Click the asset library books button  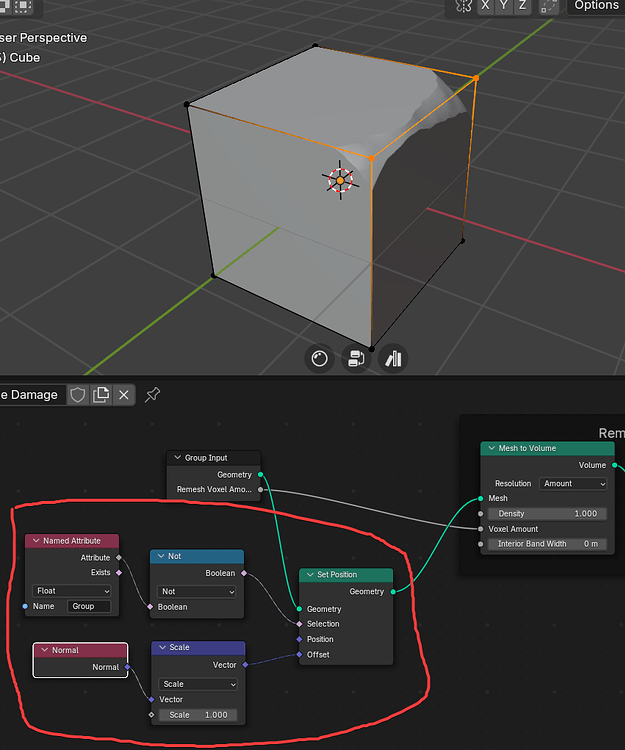(x=393, y=358)
